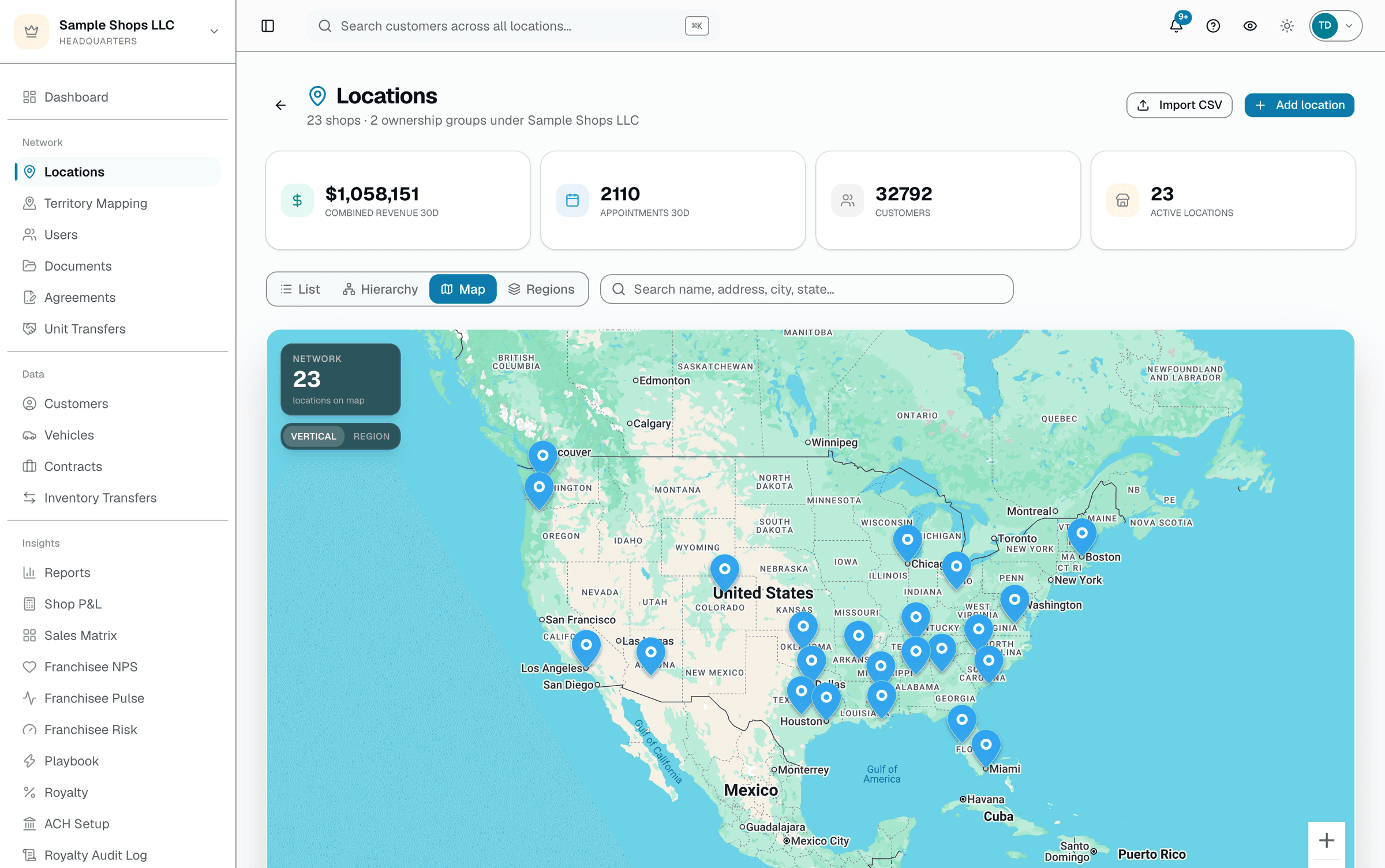The width and height of the screenshot is (1385, 868).
Task: Focus the customer search across all locations
Action: point(513,26)
